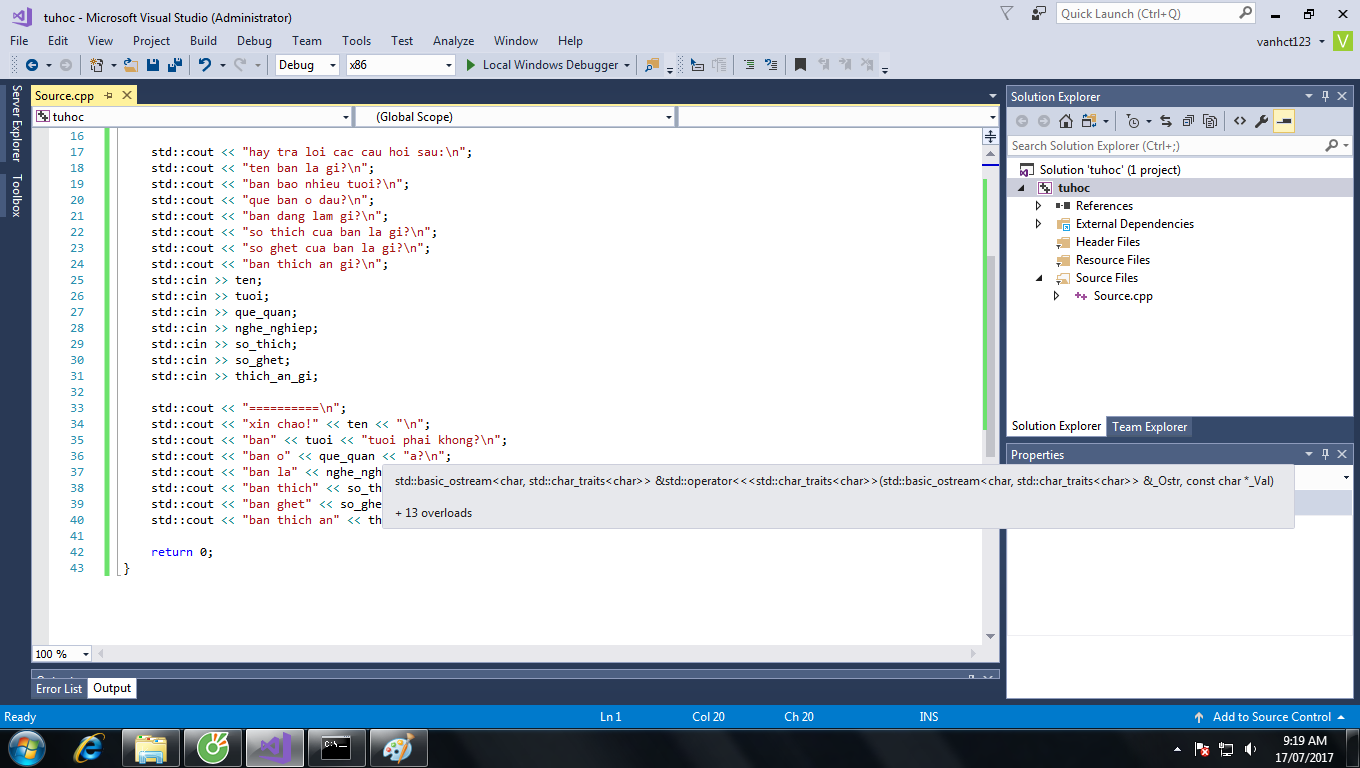
Task: Open the Build menu
Action: (203, 41)
